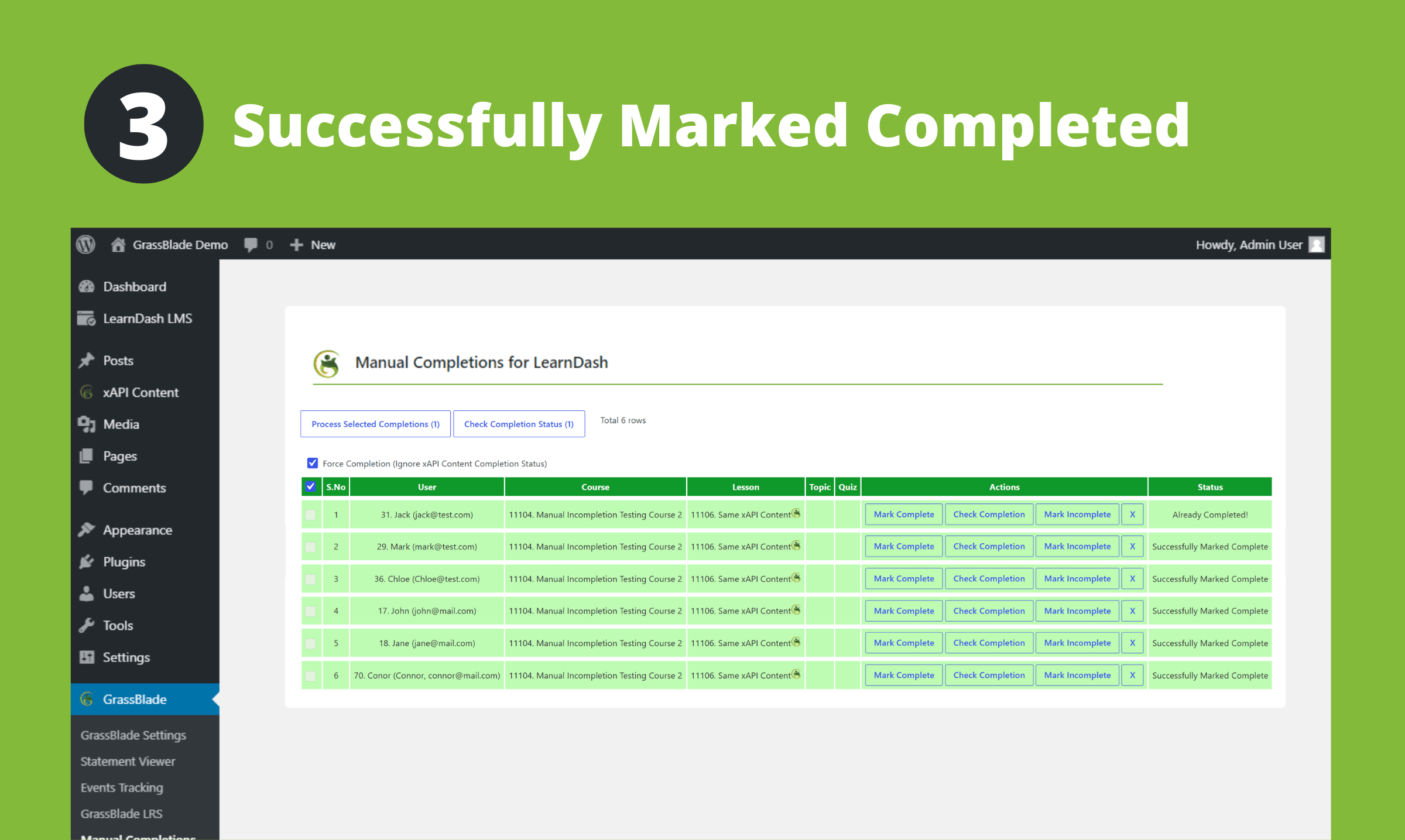Check the row 5 Jane checkbox
Image resolution: width=1405 pixels, height=840 pixels.
[311, 643]
